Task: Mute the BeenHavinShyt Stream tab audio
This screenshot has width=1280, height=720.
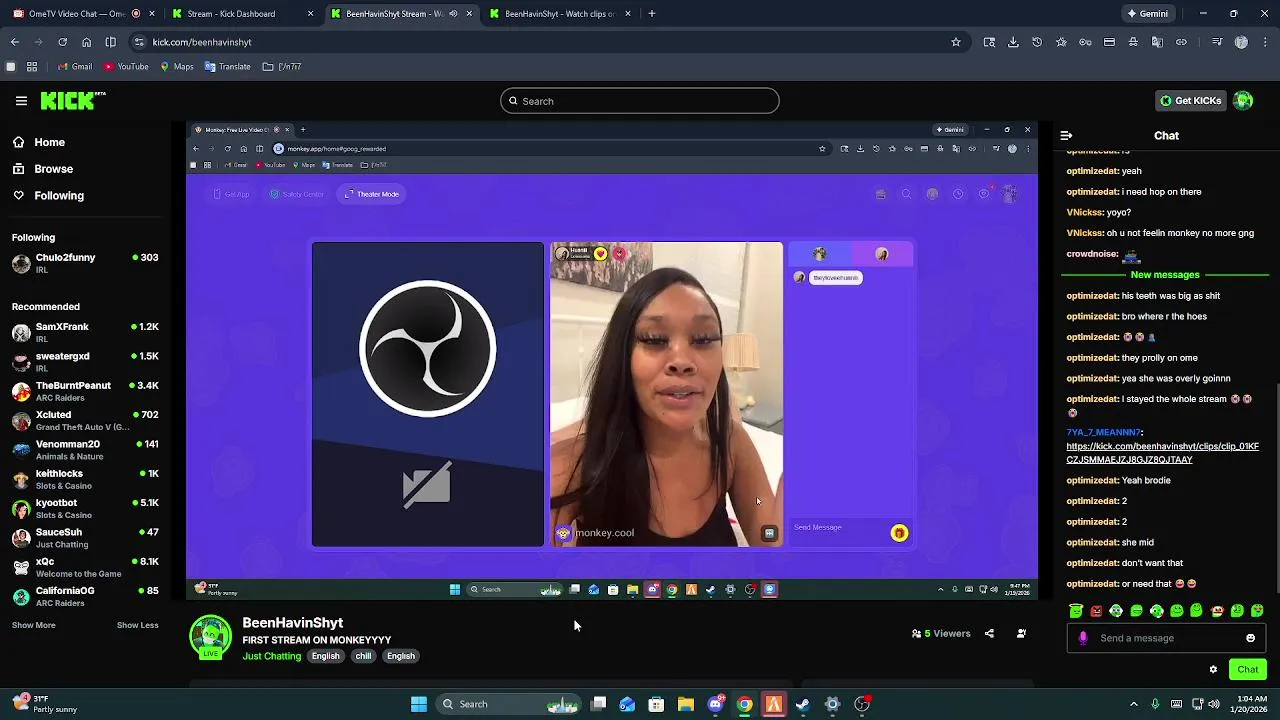Action: tap(453, 14)
